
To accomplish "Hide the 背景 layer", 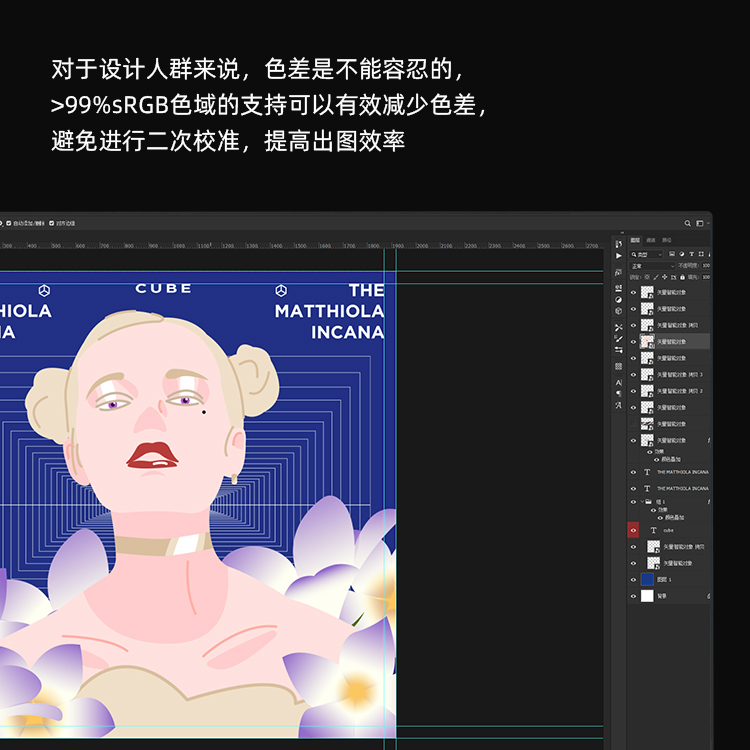I will click(x=633, y=595).
